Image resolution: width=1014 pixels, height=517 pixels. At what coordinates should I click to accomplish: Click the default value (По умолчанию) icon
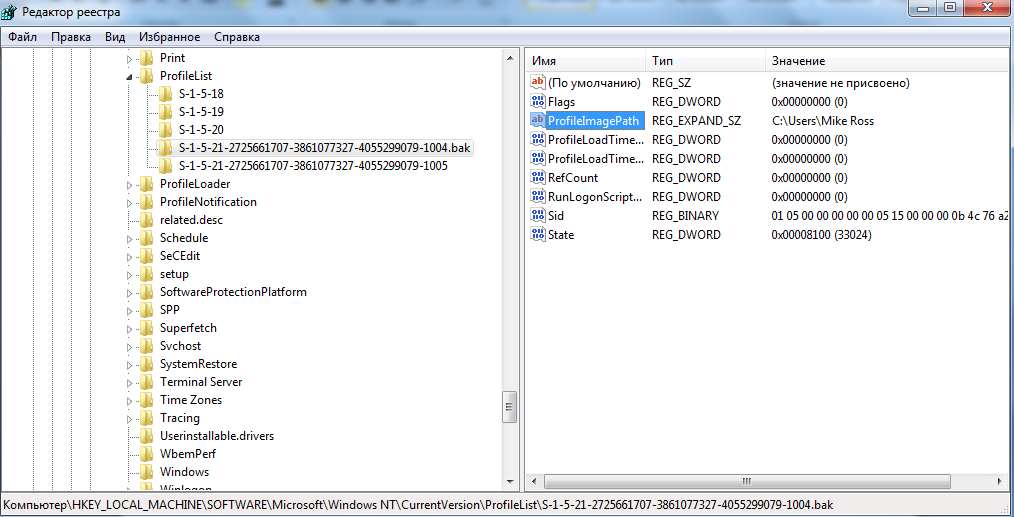(538, 83)
